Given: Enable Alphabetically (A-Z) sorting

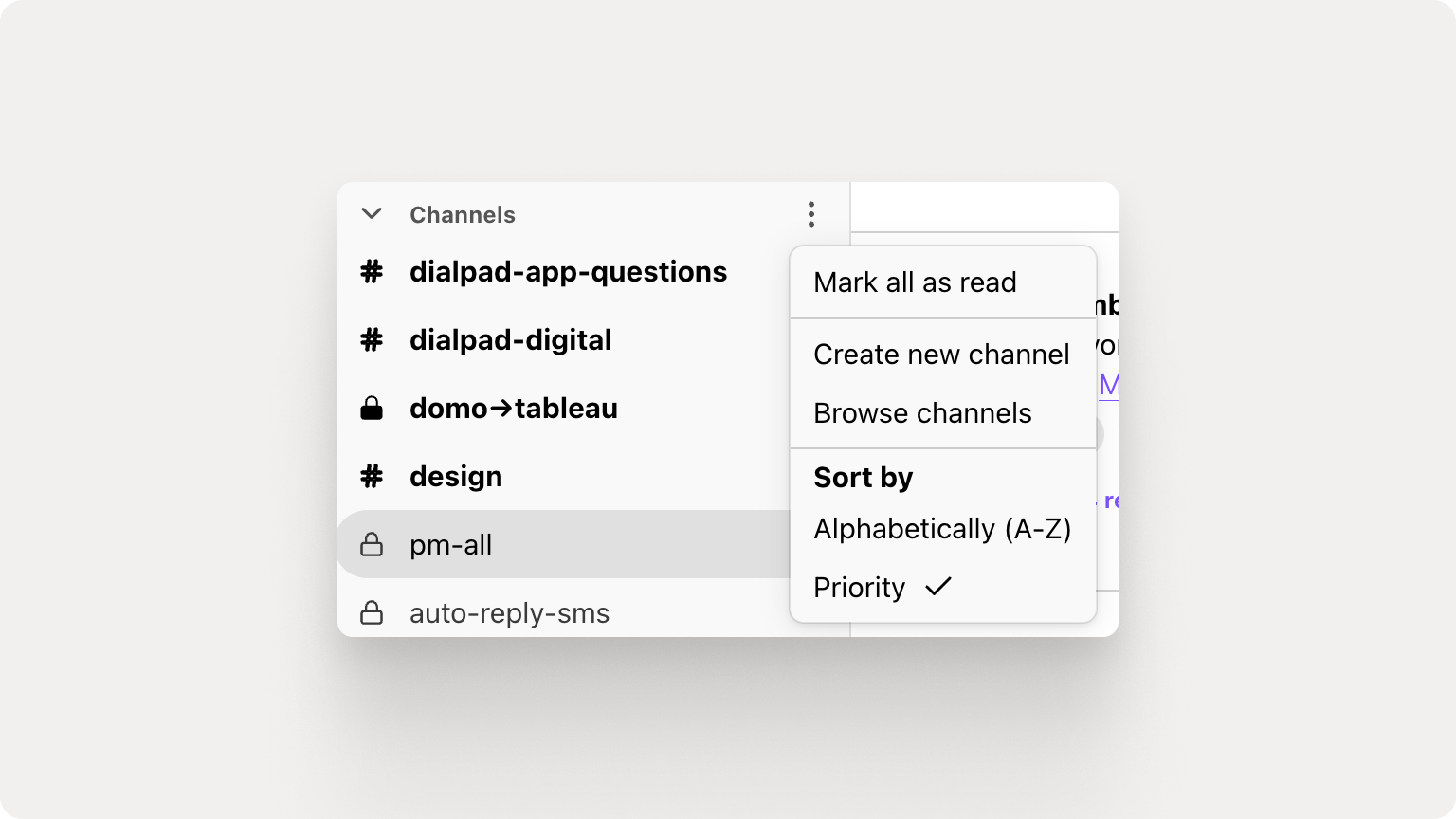Looking at the screenshot, I should coord(942,529).
